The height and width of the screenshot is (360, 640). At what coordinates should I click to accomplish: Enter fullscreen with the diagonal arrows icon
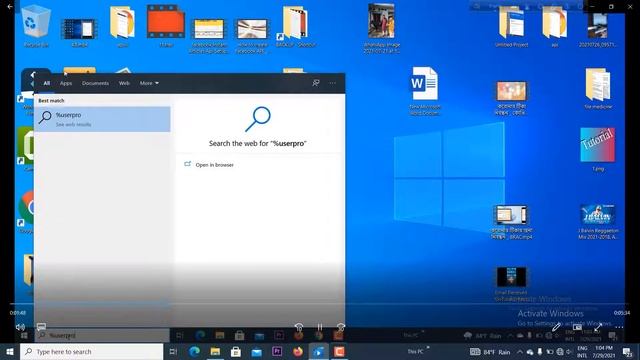click(x=598, y=327)
